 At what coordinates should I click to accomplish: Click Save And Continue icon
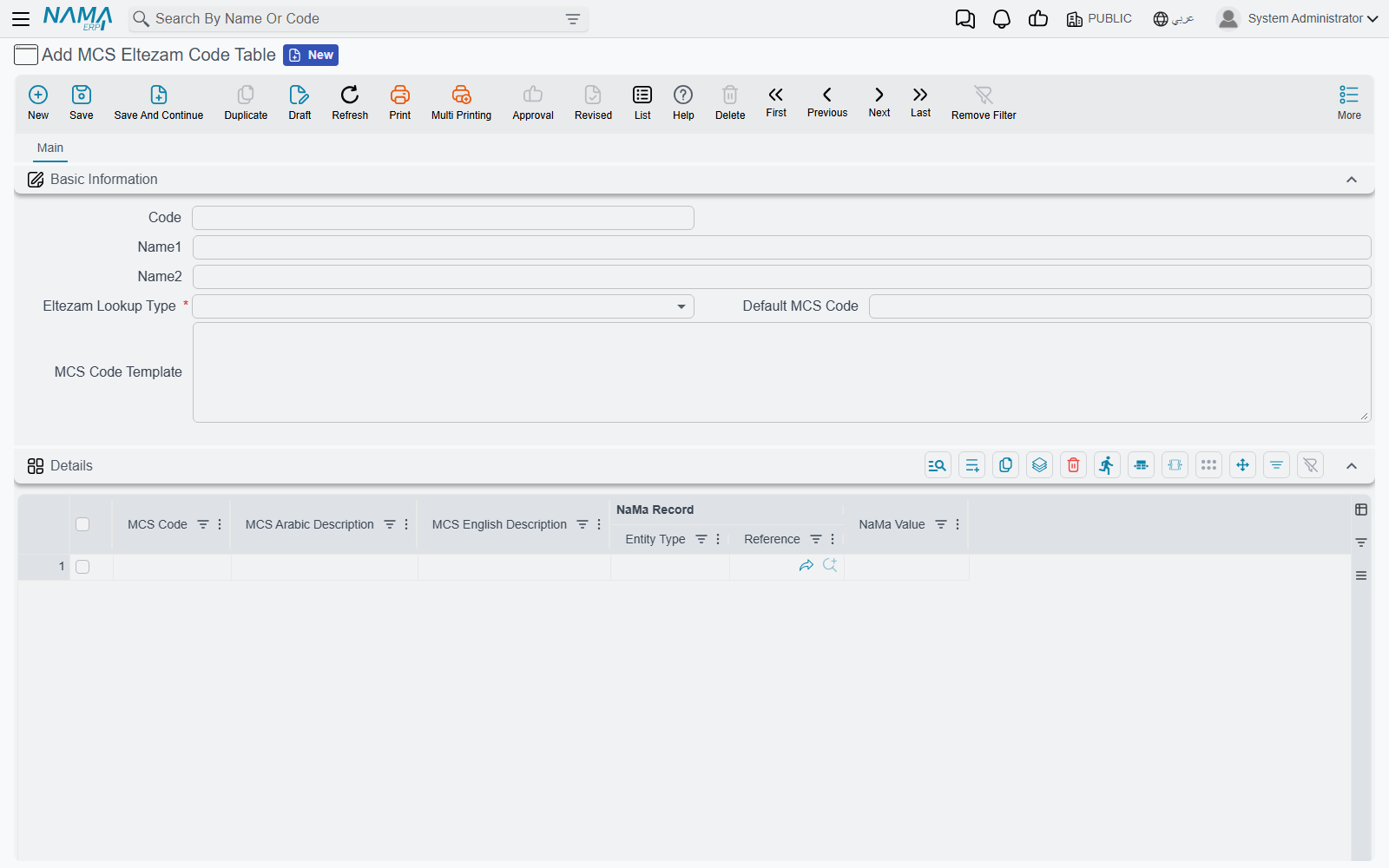159,102
